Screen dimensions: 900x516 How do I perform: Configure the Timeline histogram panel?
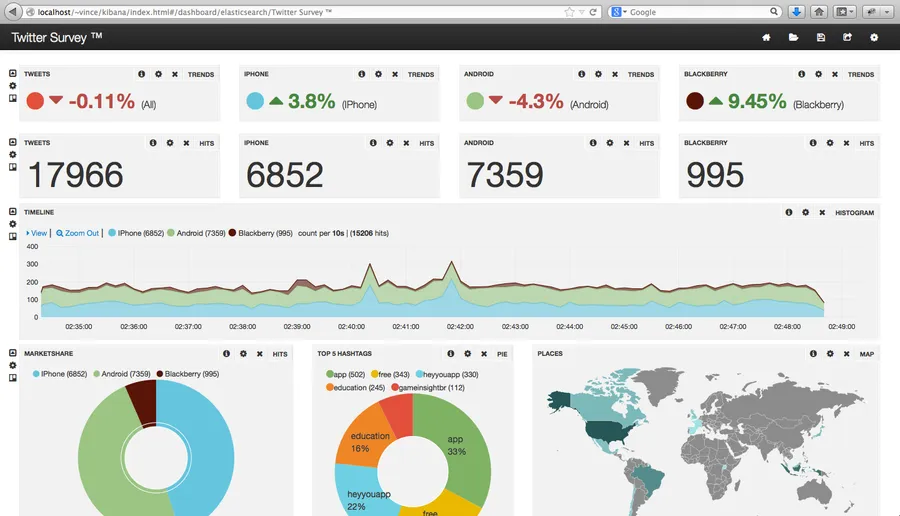[x=806, y=212]
